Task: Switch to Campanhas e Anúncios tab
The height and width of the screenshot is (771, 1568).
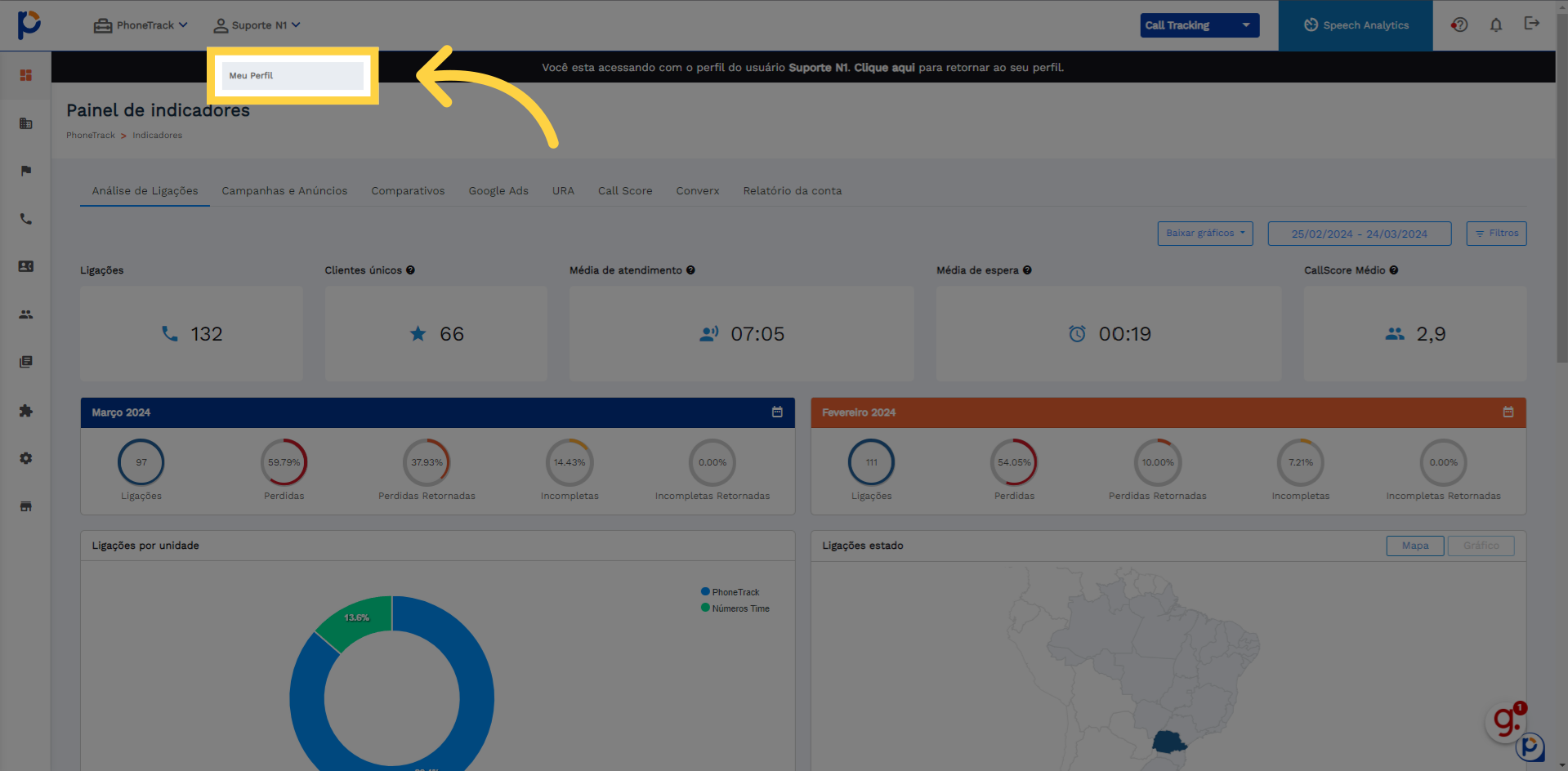Action: click(284, 191)
